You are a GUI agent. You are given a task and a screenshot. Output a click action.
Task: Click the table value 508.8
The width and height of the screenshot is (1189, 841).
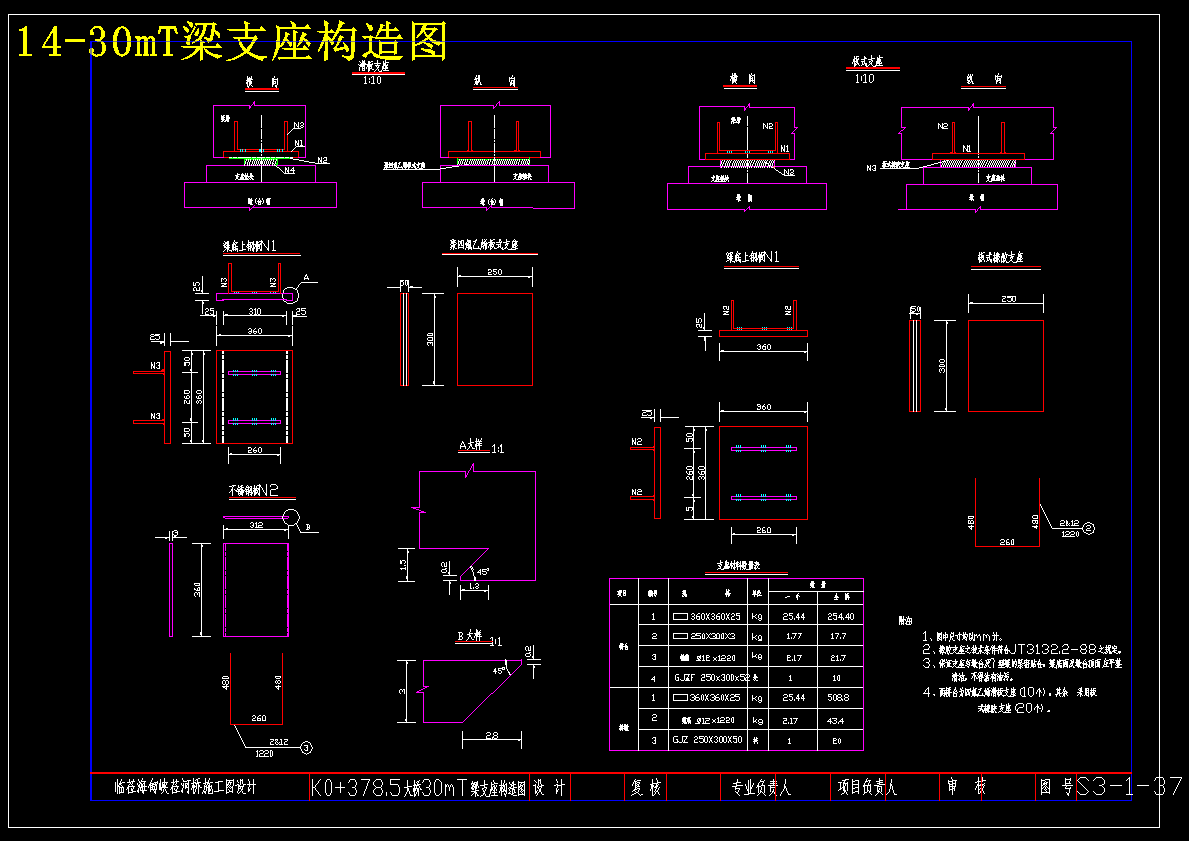click(838, 698)
